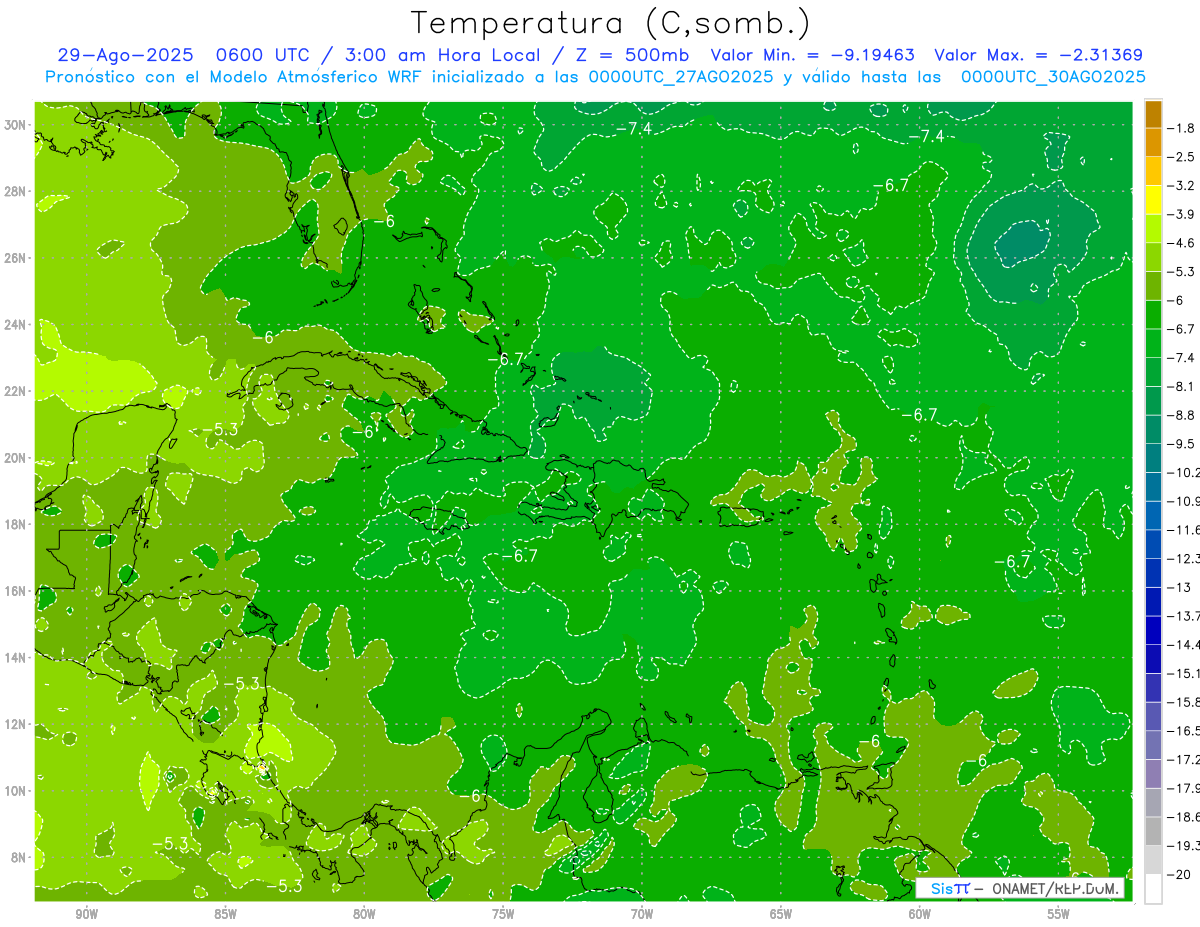Click the 'ONAMET/REP.DOM.' credit label
Viewport: 1200px width, 927px height.
tap(1056, 888)
